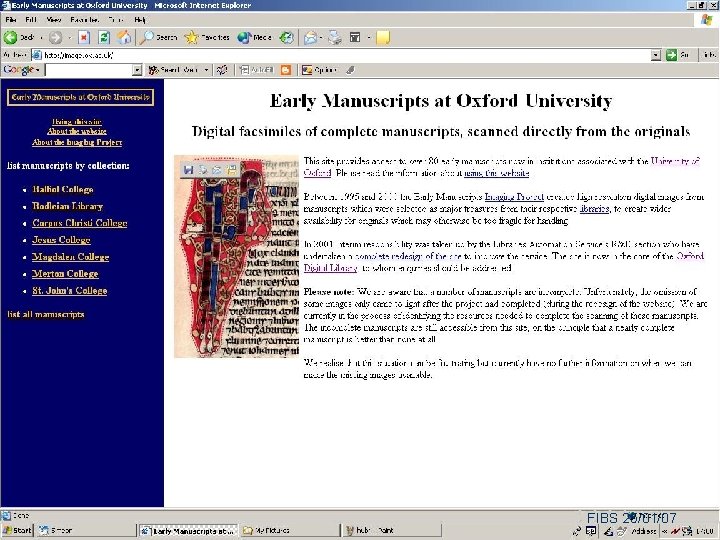
Task: Open Google toolbar Options
Action: point(320,70)
